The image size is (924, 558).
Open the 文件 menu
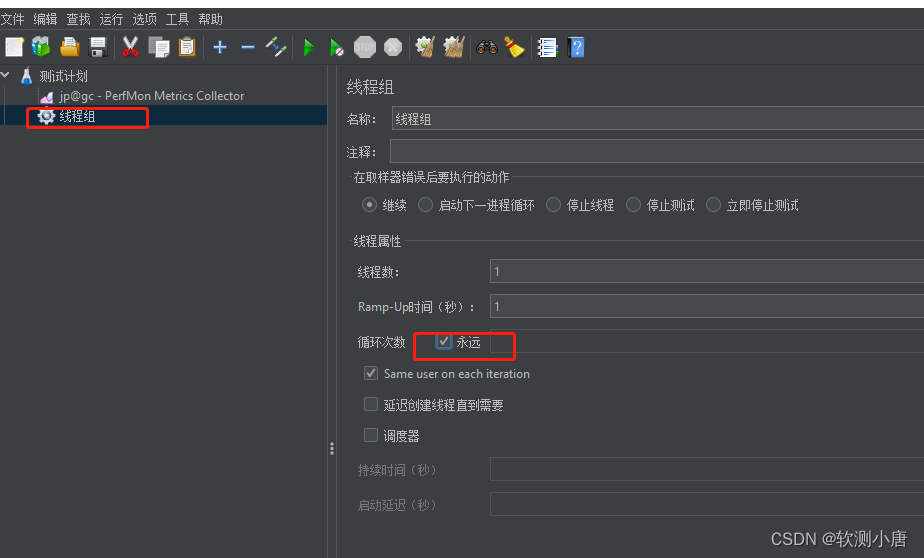12,19
